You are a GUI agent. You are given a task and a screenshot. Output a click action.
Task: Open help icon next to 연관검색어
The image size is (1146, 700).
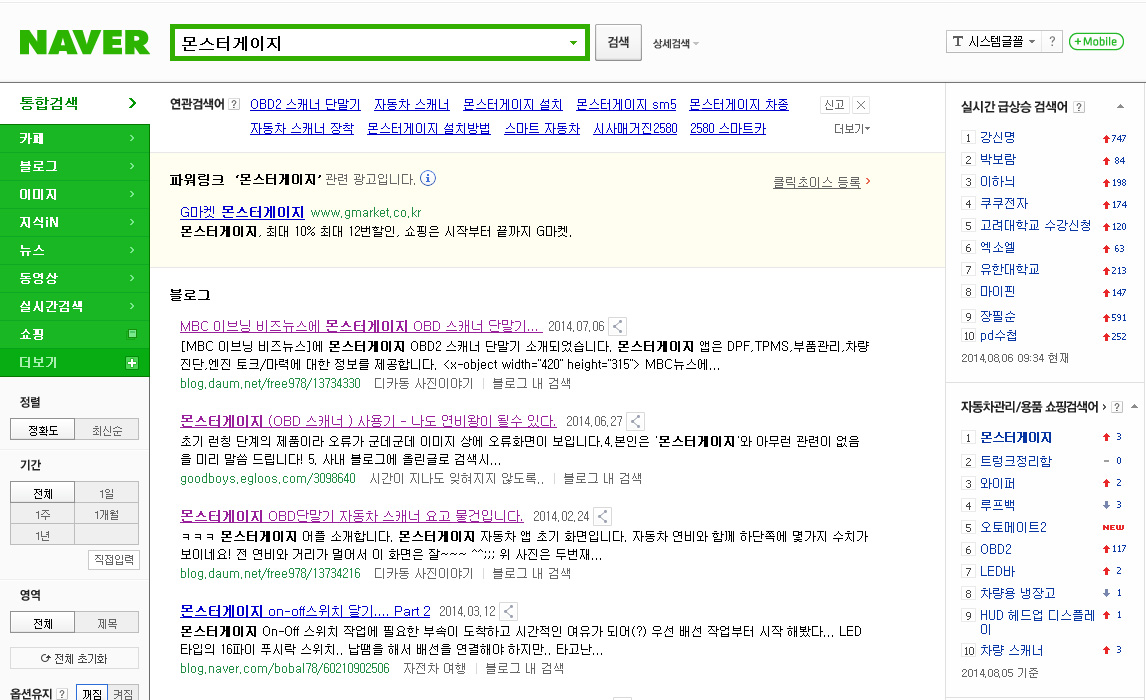234,104
